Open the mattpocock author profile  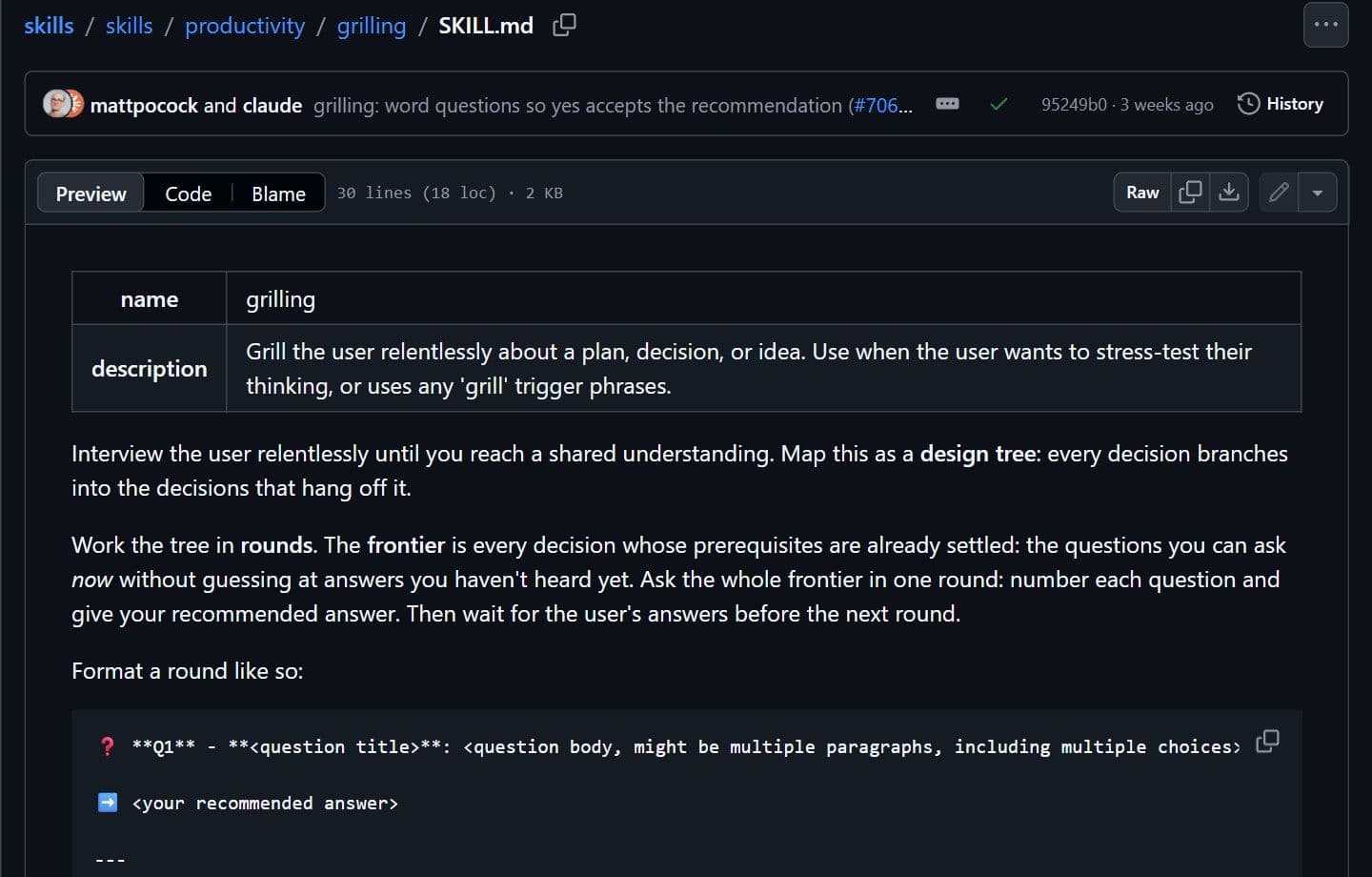(143, 105)
